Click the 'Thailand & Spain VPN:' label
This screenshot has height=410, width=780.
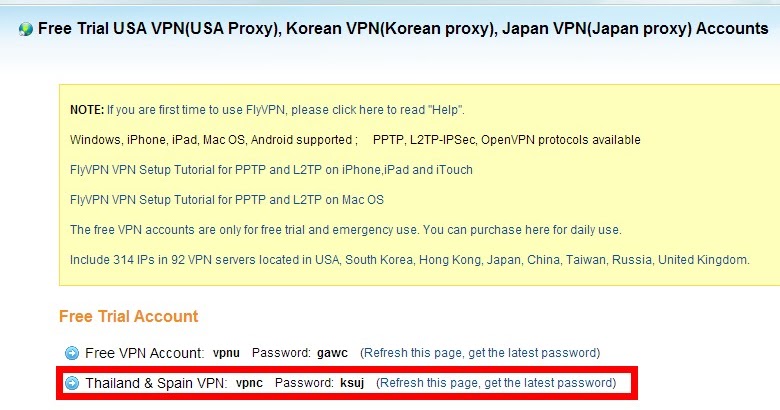click(x=156, y=383)
